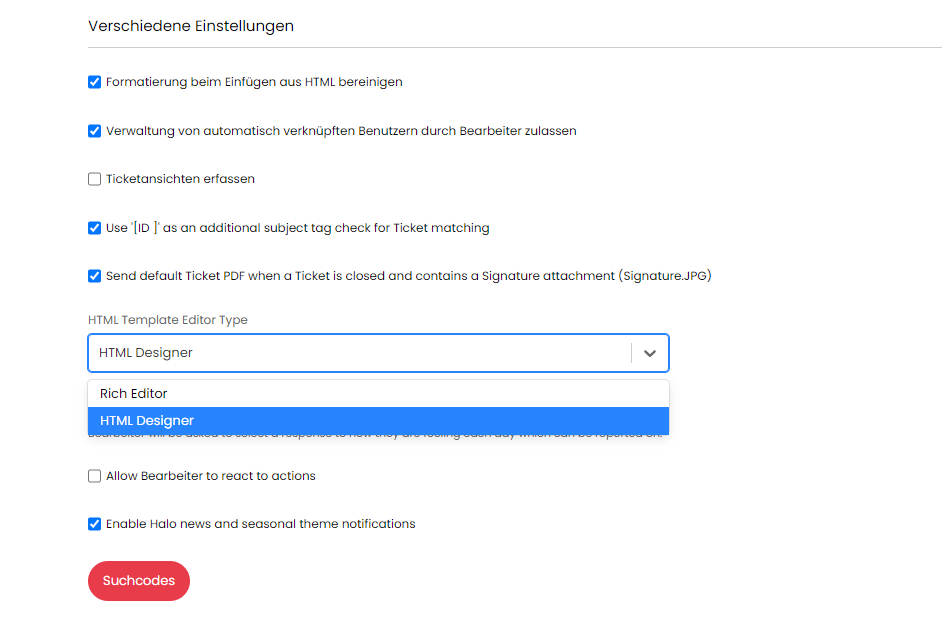Click 'Enable Halo news and seasonal theme notifications' text
The height and width of the screenshot is (635, 942).
[x=260, y=524]
